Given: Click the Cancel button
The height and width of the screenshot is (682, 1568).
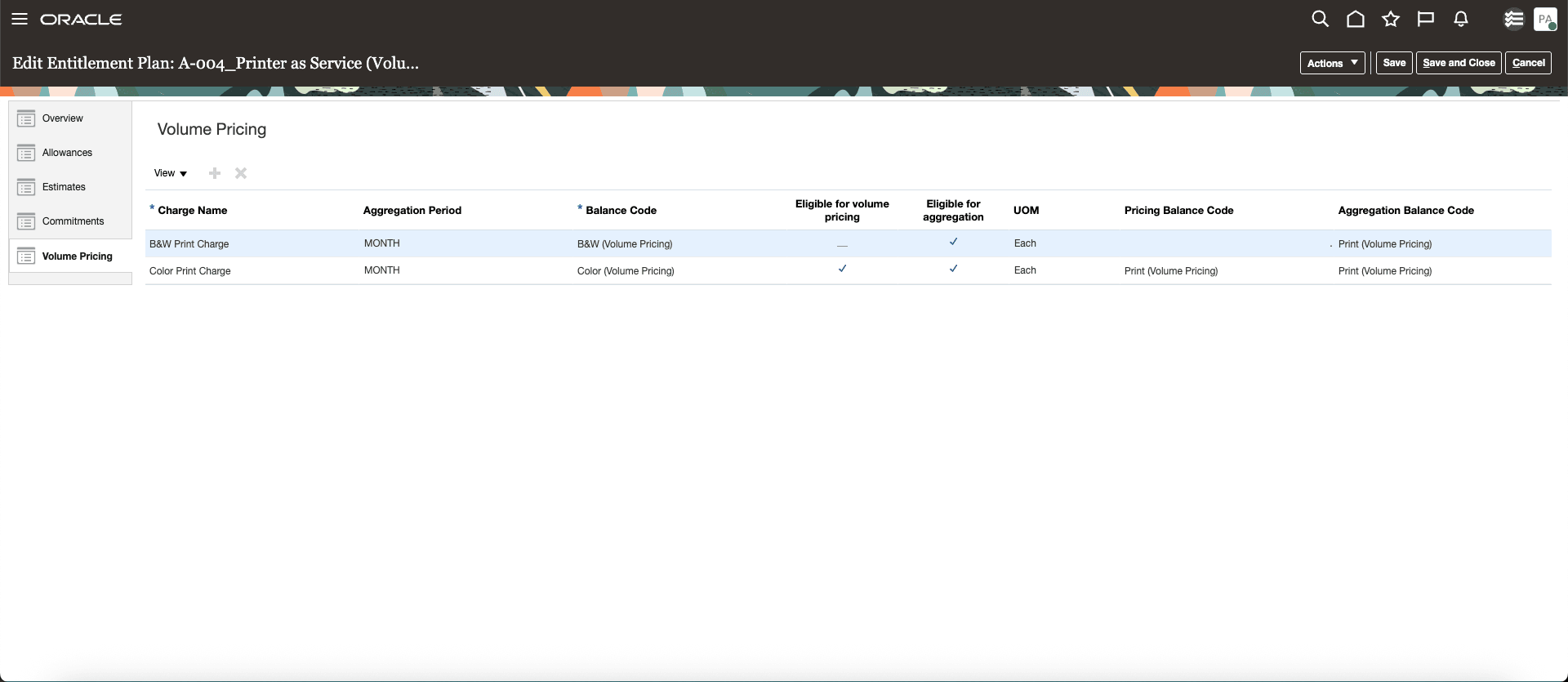Looking at the screenshot, I should 1528,63.
